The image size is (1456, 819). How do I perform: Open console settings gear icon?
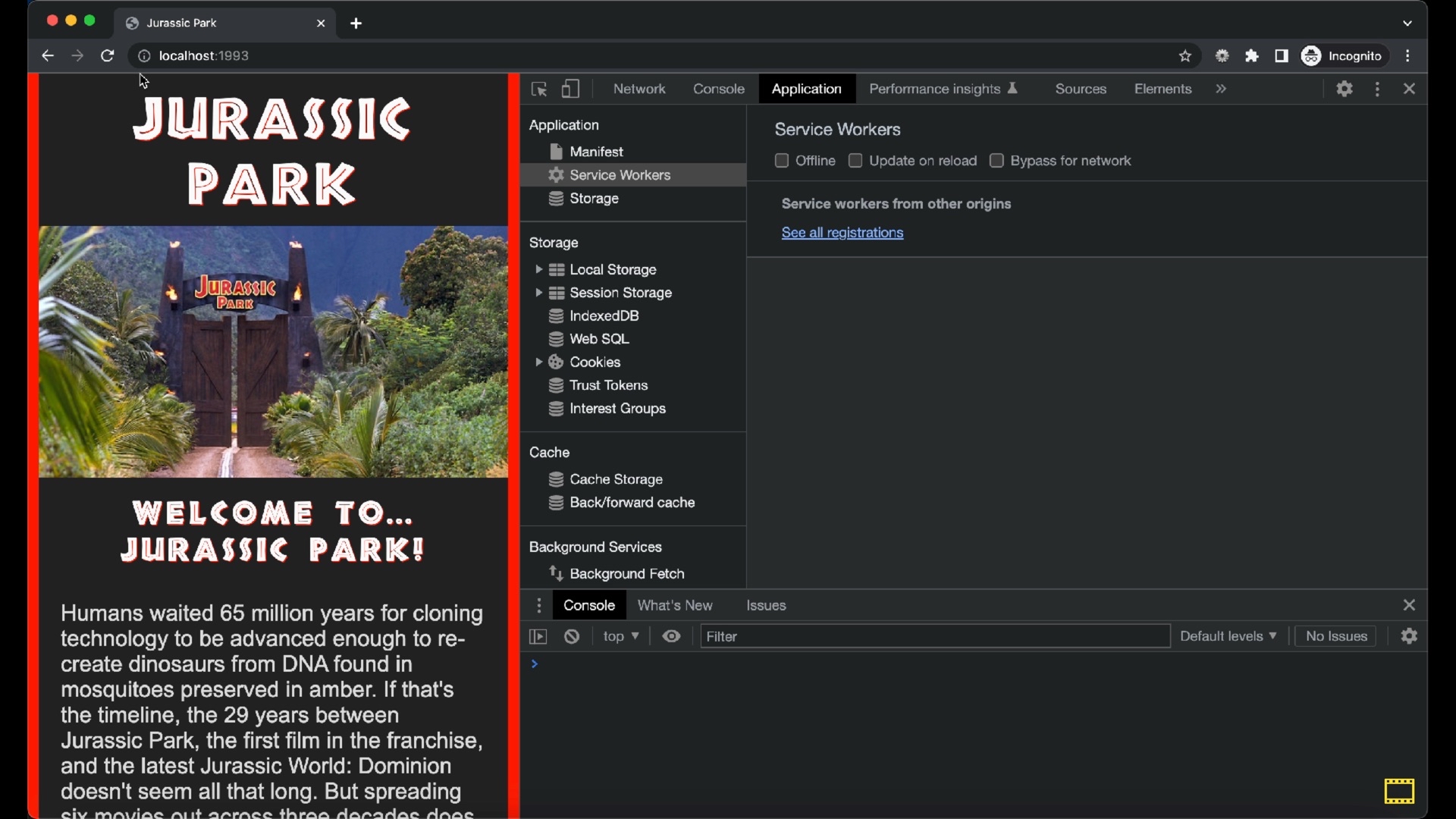tap(1409, 636)
